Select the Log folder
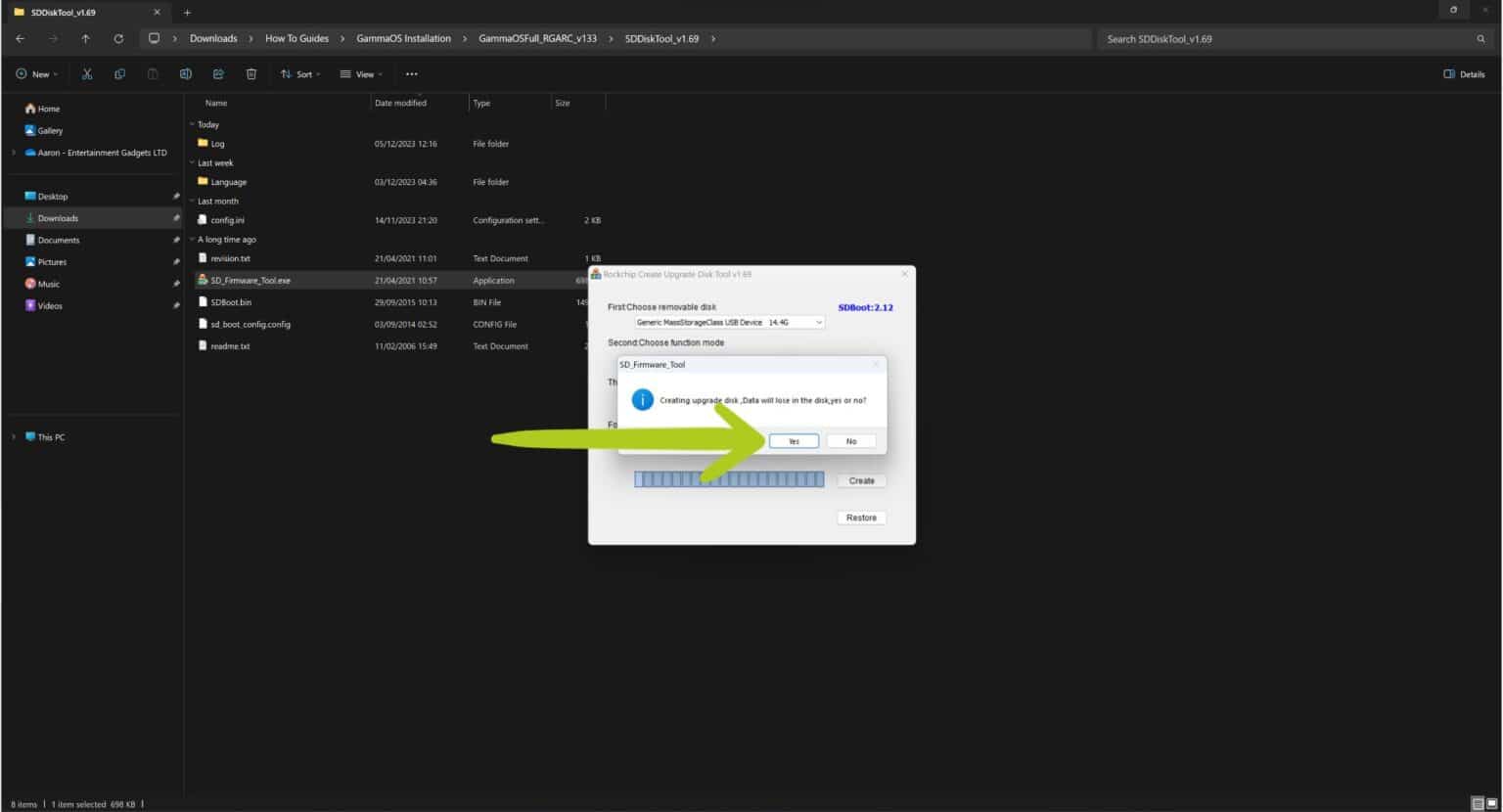Viewport: 1503px width, 812px height. pyautogui.click(x=216, y=144)
